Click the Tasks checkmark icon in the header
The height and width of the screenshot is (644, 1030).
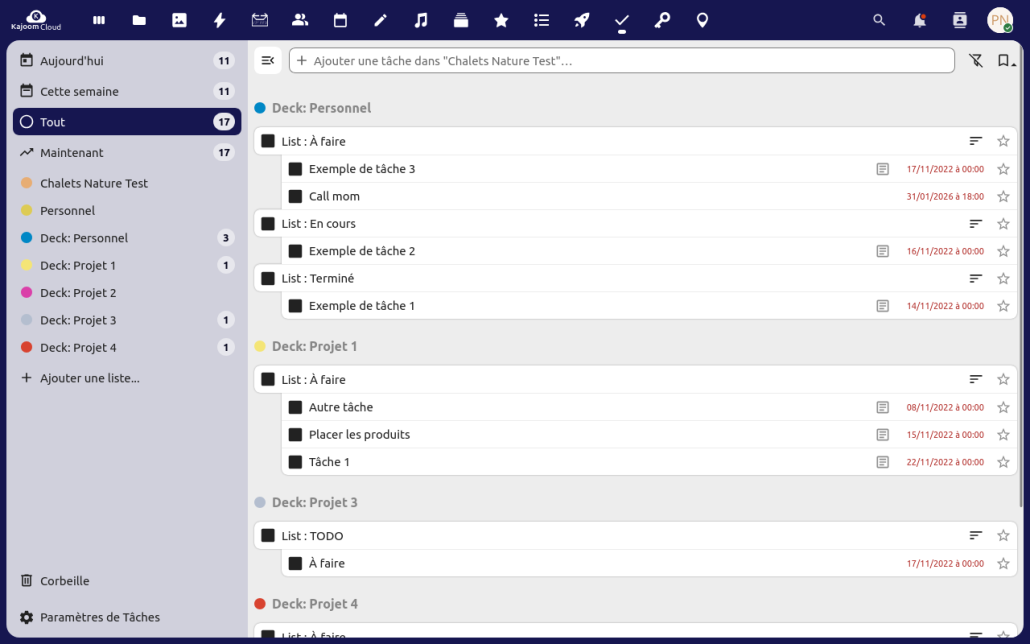[621, 19]
